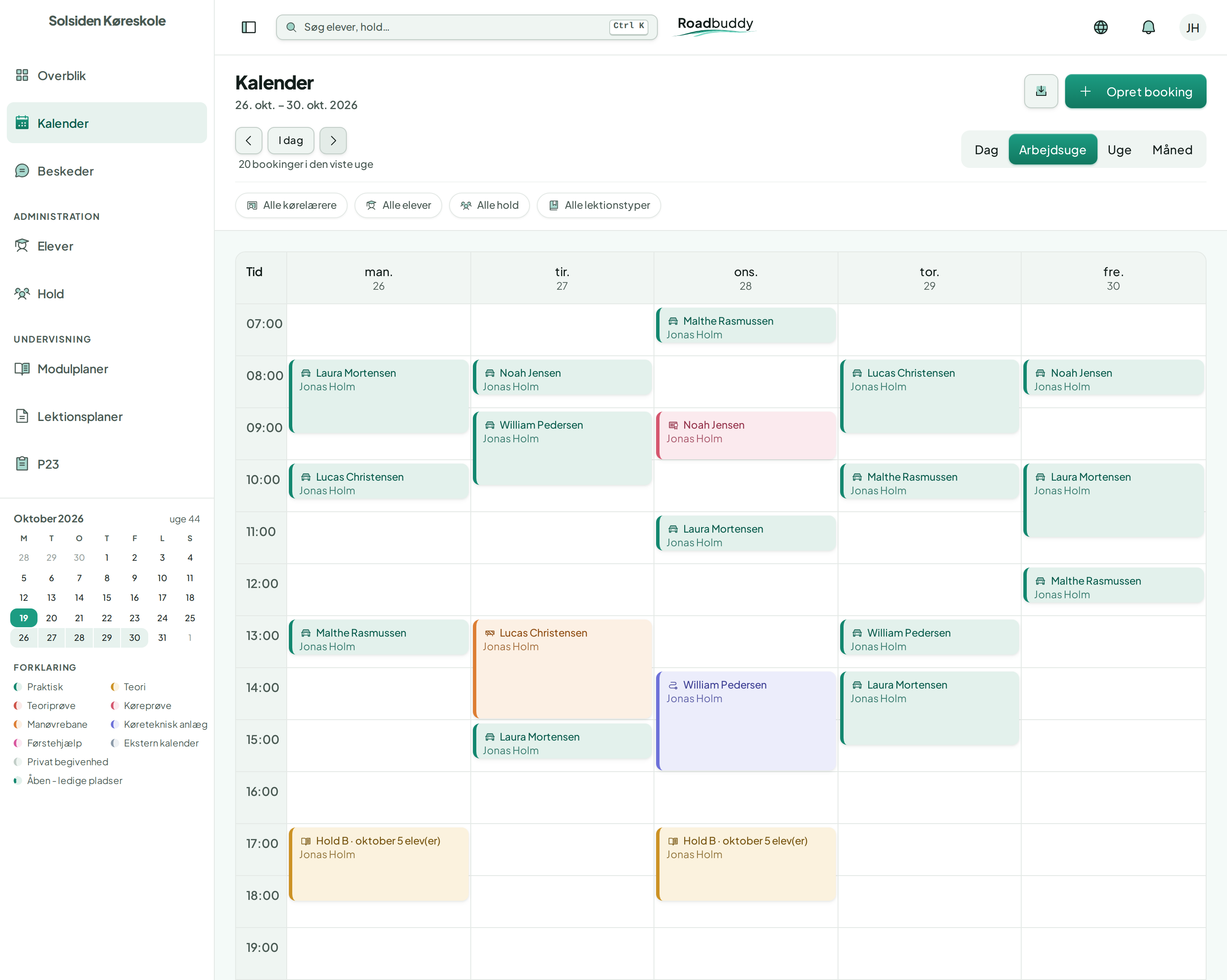
Task: Switch to Uge view
Action: coord(1120,150)
